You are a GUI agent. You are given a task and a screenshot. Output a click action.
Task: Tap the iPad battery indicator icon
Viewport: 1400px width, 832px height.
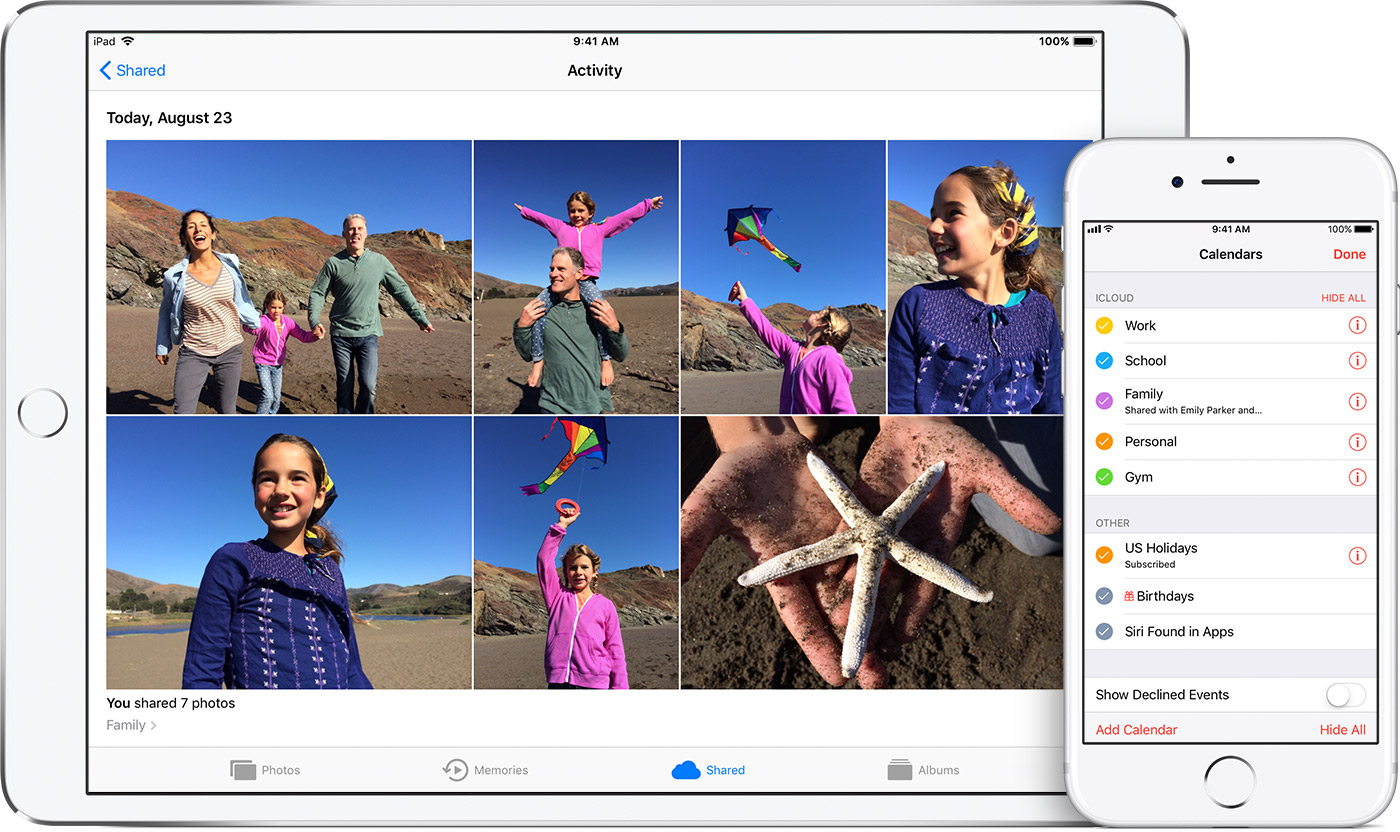point(1085,41)
